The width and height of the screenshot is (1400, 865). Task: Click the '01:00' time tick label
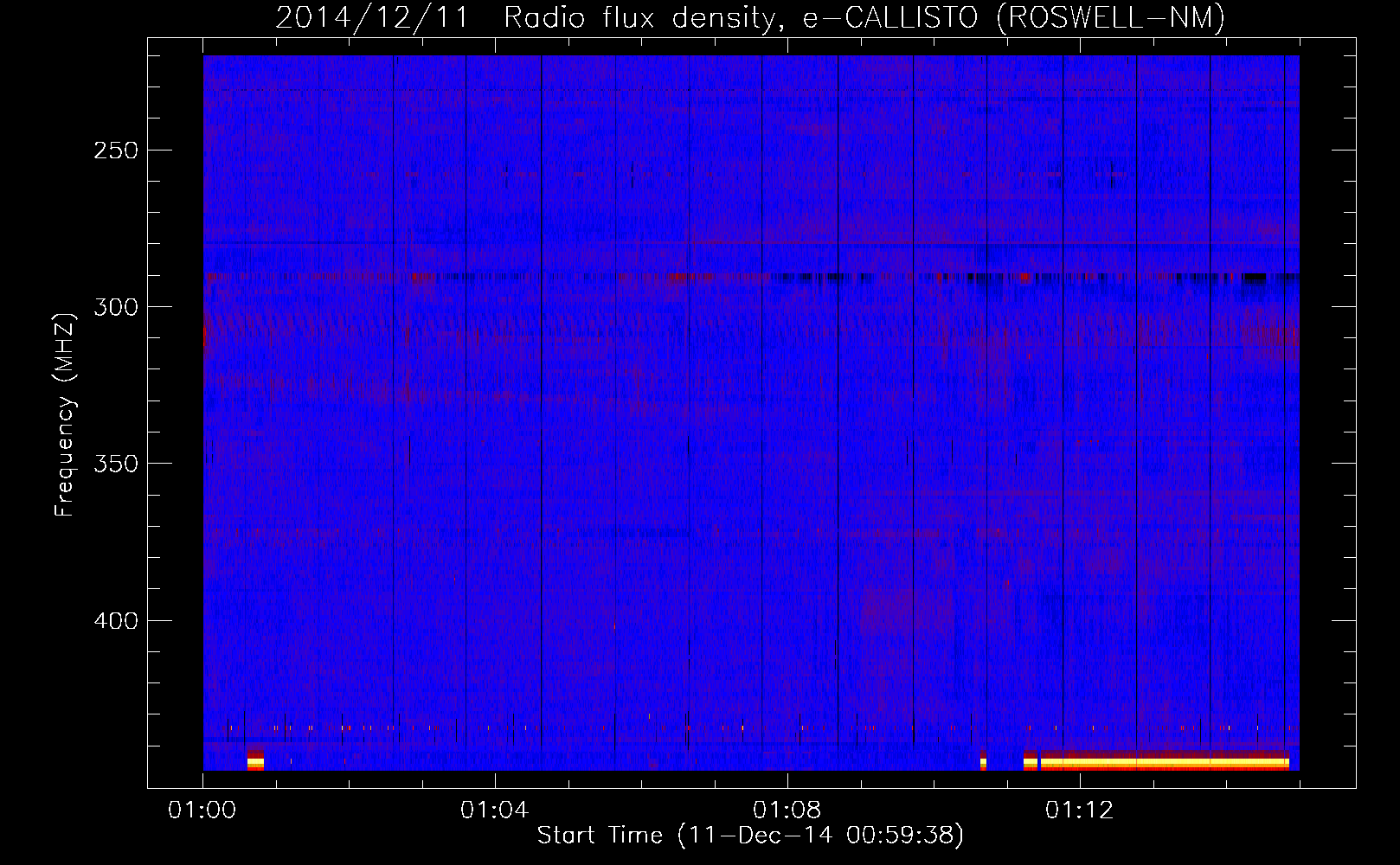[202, 810]
